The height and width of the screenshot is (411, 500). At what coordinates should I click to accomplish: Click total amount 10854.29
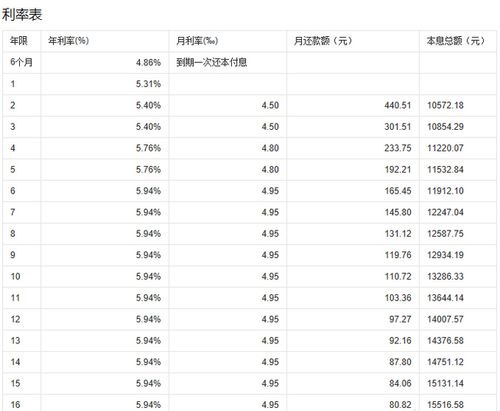[445, 127]
